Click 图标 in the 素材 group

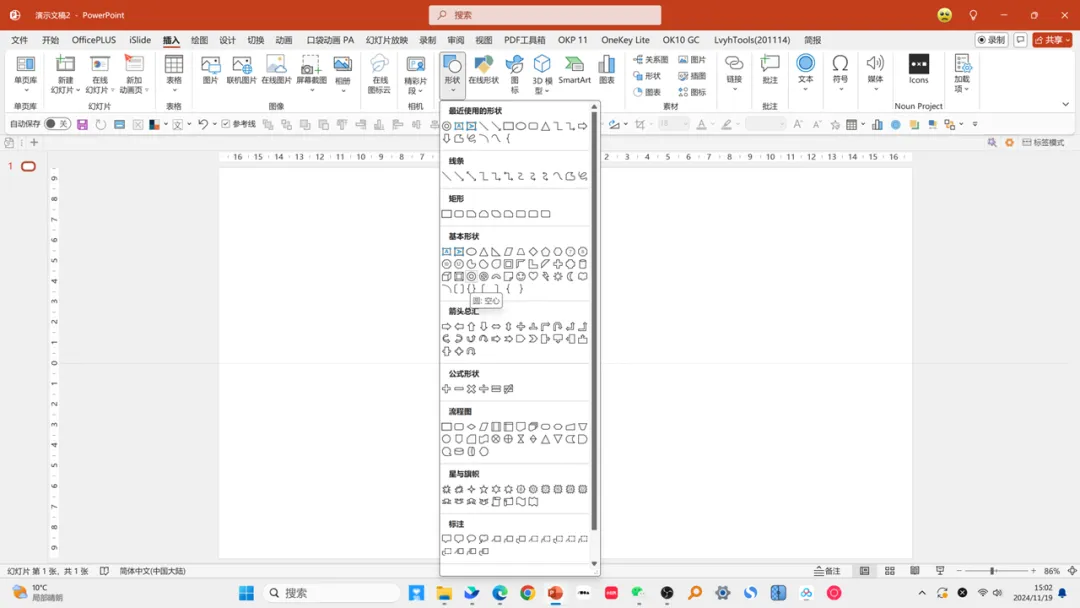click(x=692, y=92)
